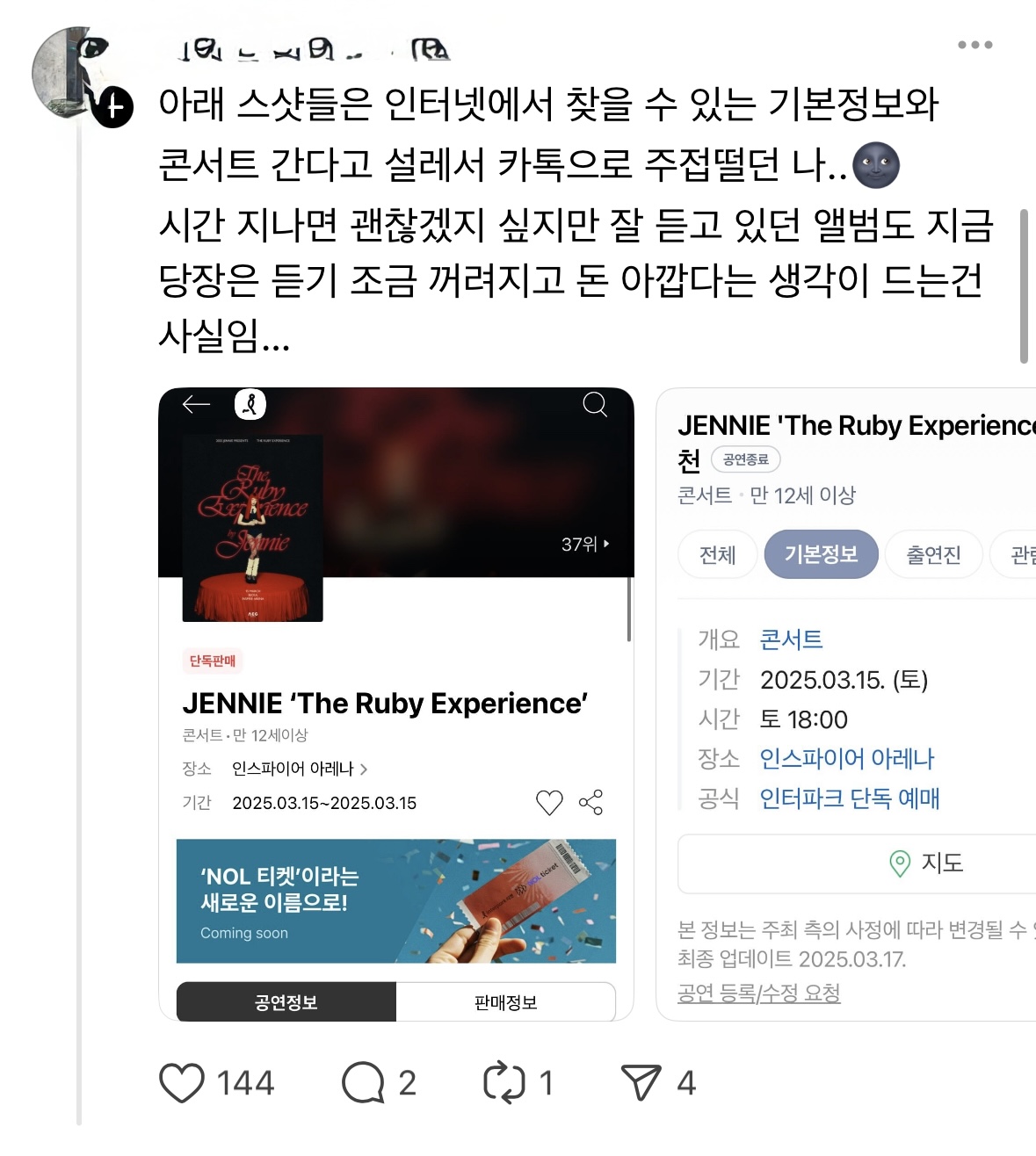
Task: Repost using the repost arrows icon
Action: tap(504, 1083)
